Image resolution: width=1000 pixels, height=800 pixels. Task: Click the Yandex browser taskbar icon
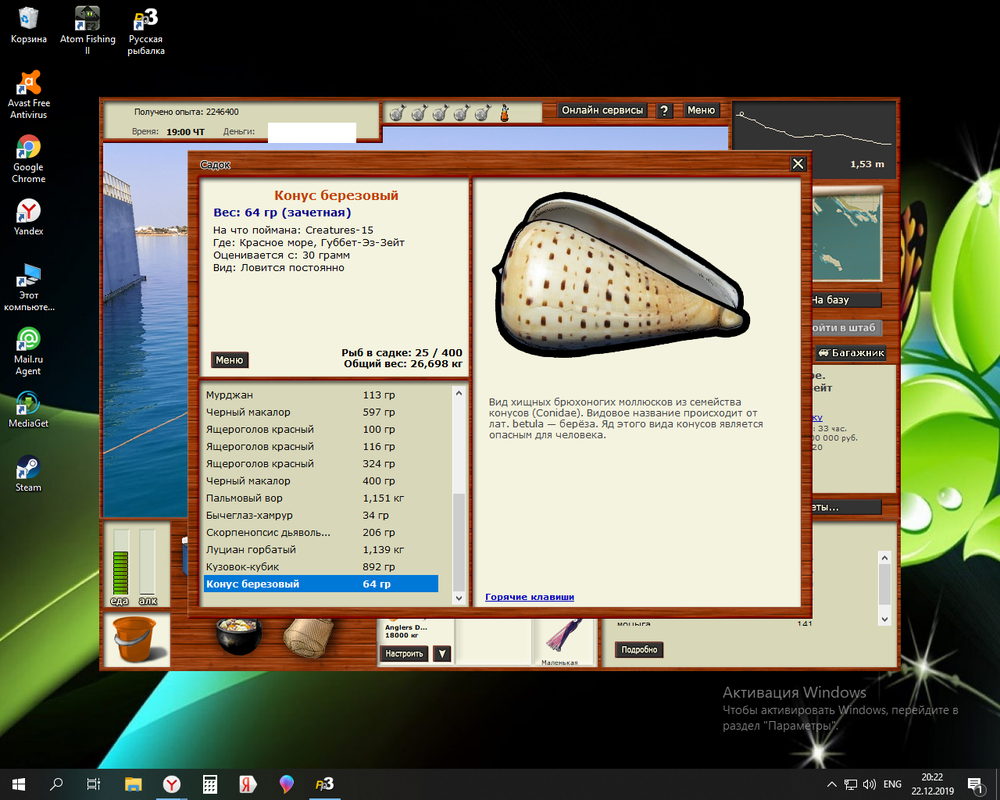point(172,784)
